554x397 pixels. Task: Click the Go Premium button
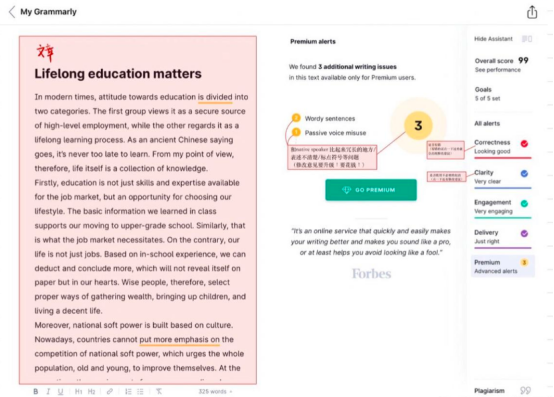371,190
